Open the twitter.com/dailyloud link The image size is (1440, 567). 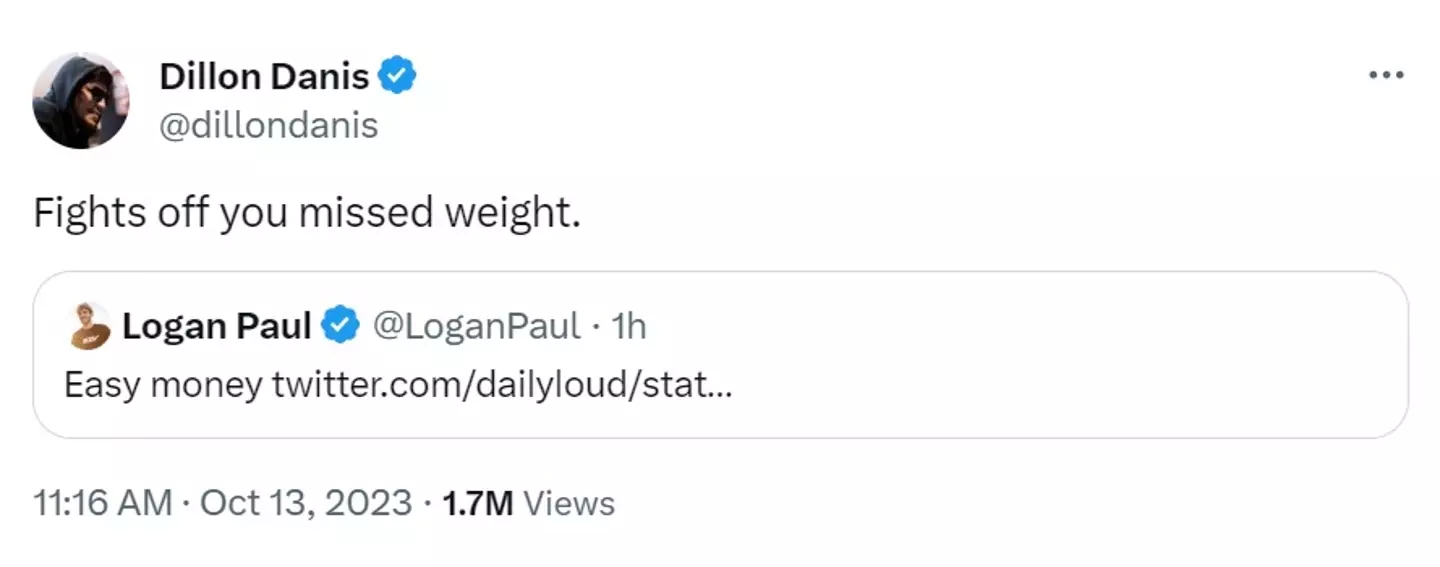point(502,385)
